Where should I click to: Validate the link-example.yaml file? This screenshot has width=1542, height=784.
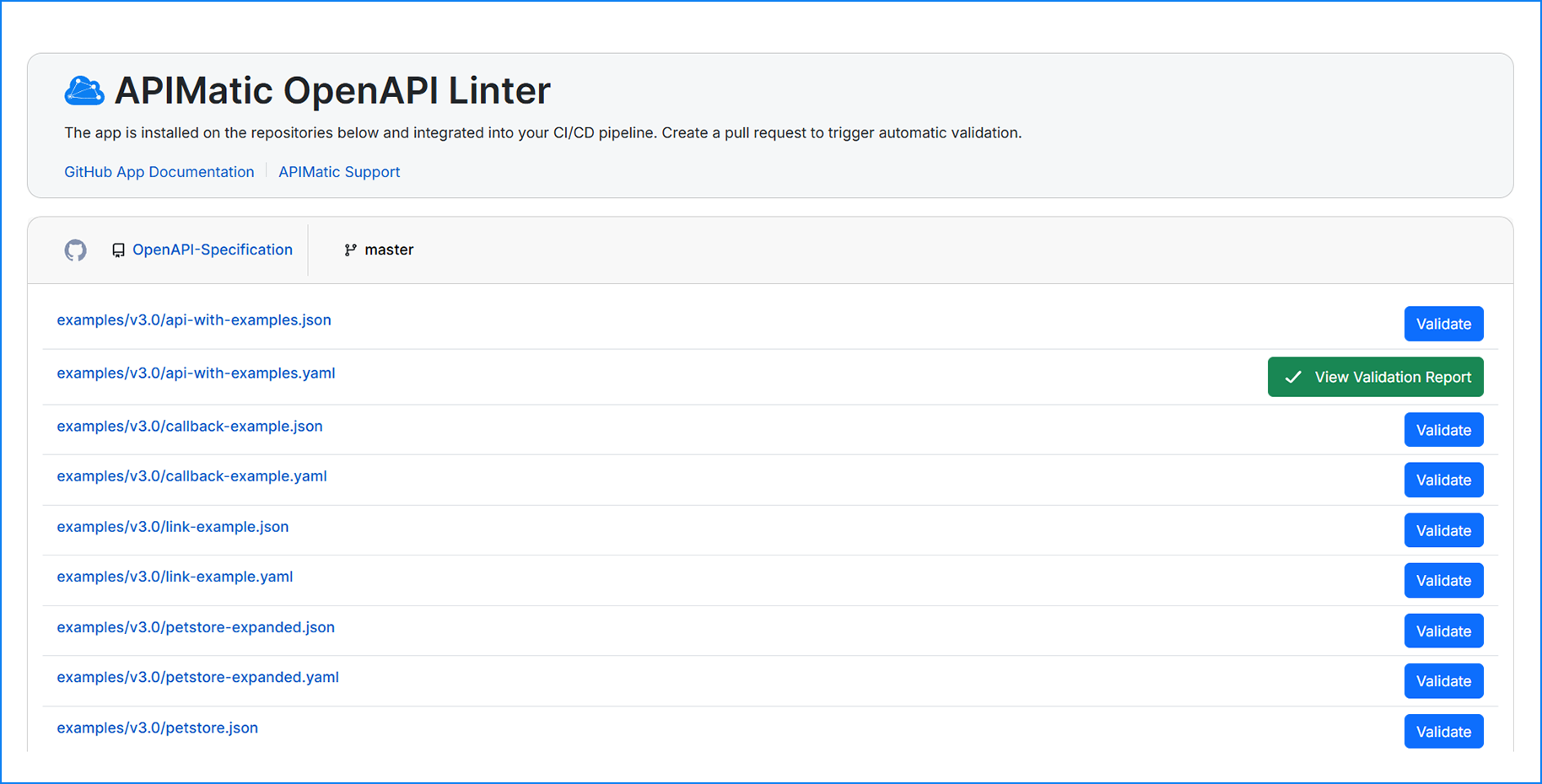tap(1443, 580)
